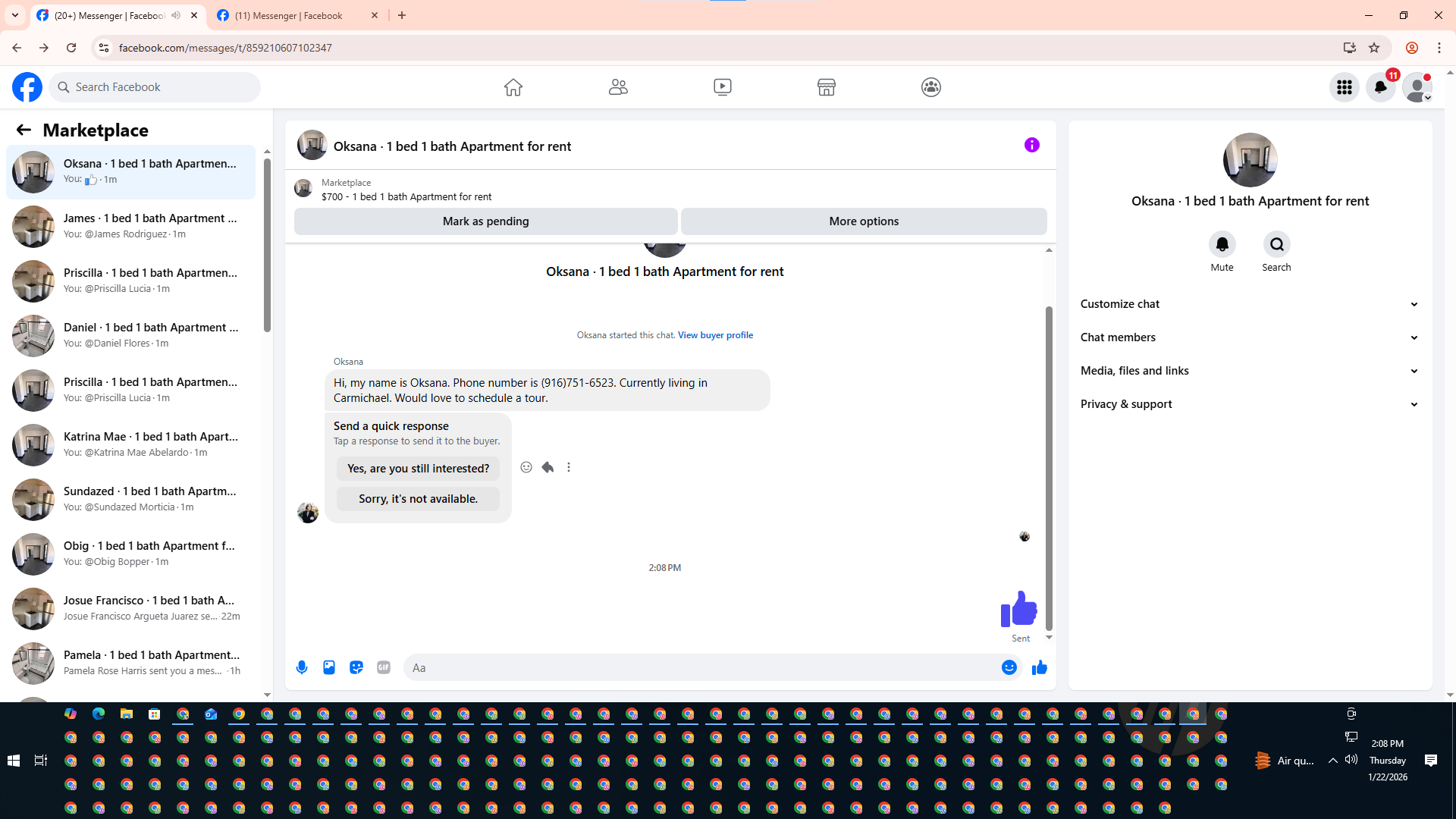Open View buyer profile link
The image size is (1456, 819).
click(x=715, y=335)
